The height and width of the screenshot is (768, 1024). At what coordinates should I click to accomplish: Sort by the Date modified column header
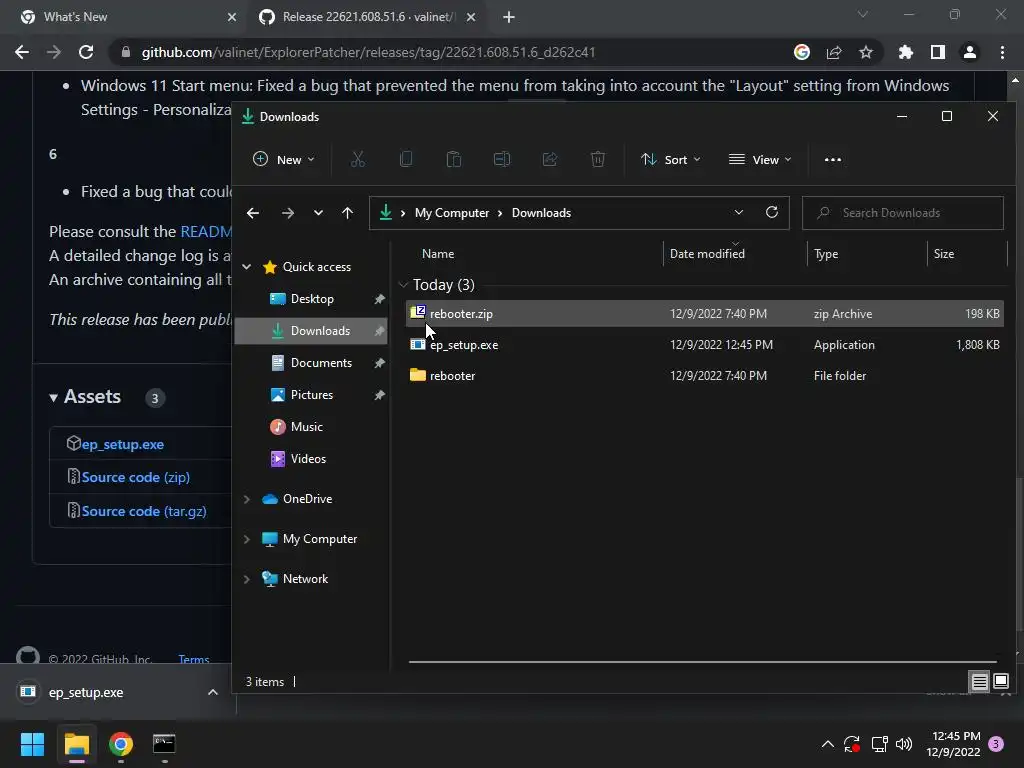(707, 254)
